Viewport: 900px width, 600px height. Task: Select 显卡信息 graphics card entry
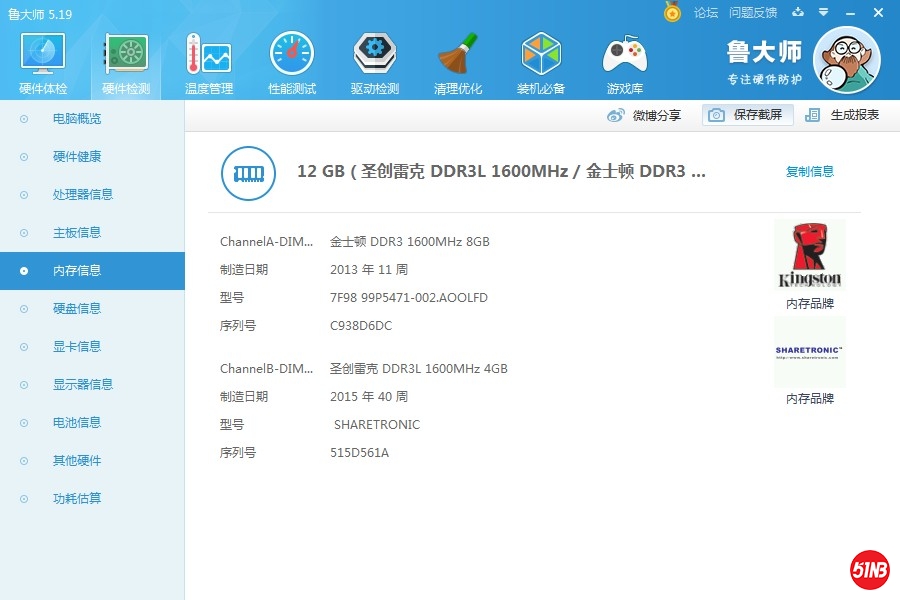pyautogui.click(x=77, y=347)
